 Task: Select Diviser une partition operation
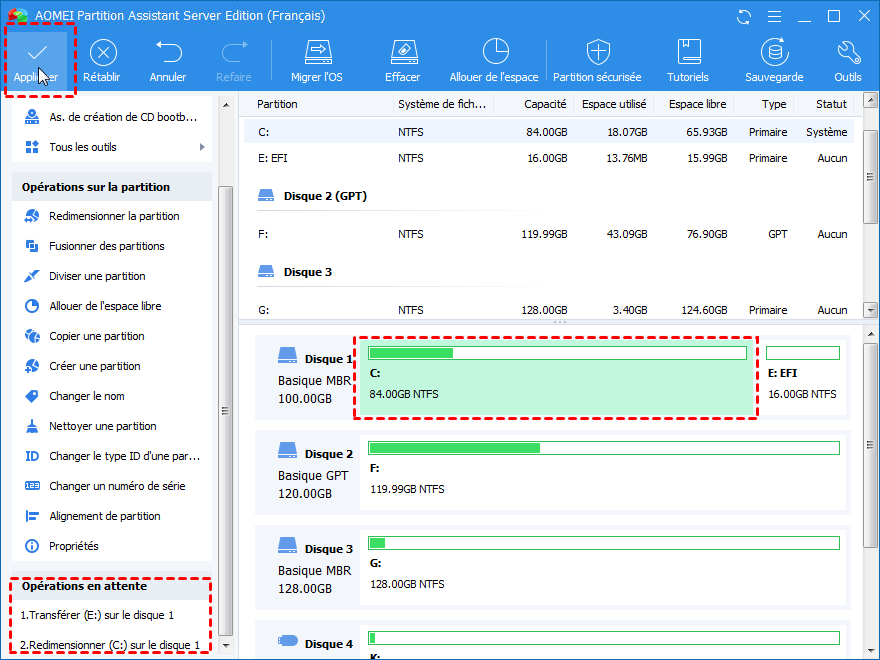click(x=97, y=276)
